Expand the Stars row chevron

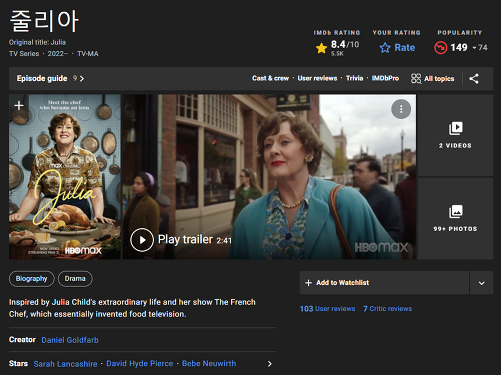point(270,364)
